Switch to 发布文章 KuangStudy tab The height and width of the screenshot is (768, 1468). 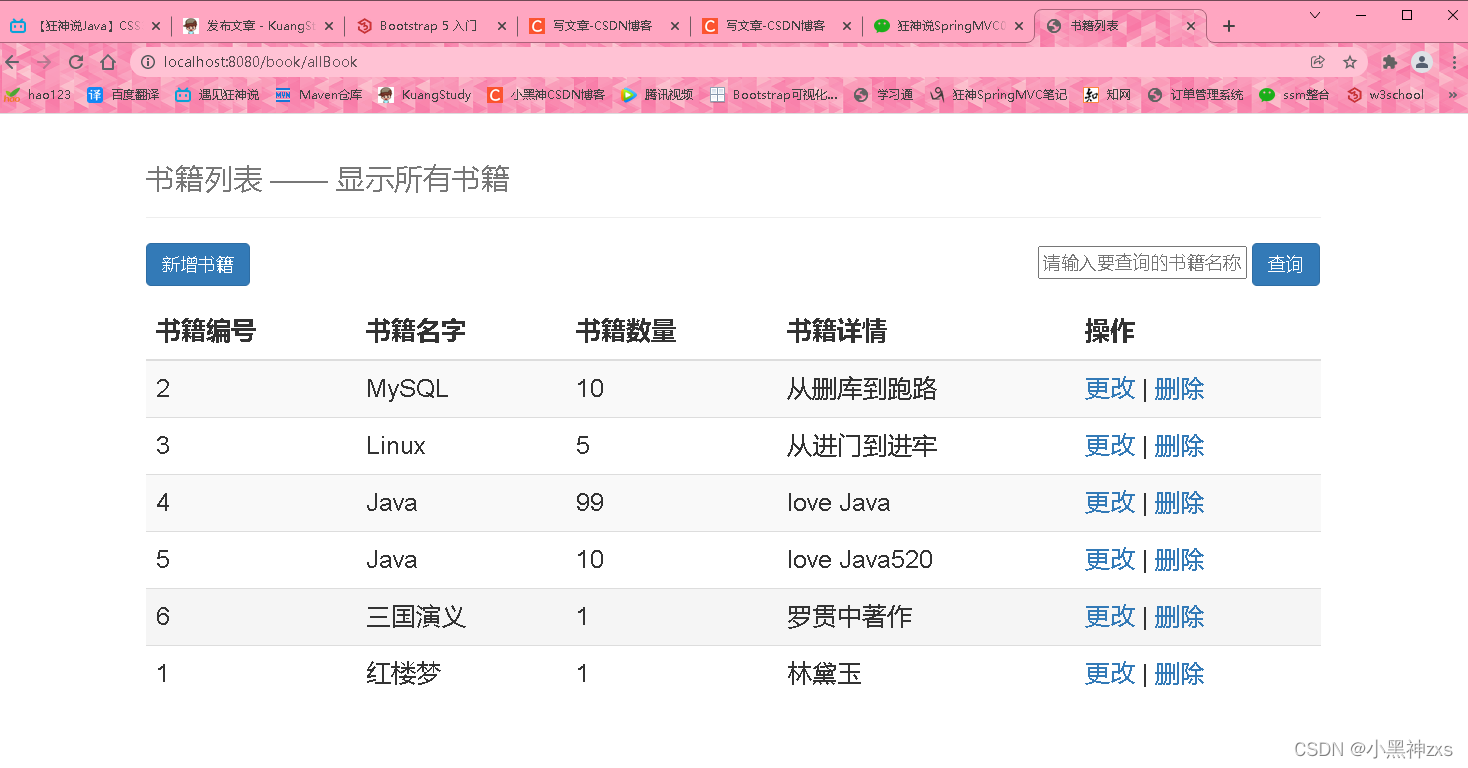(258, 26)
